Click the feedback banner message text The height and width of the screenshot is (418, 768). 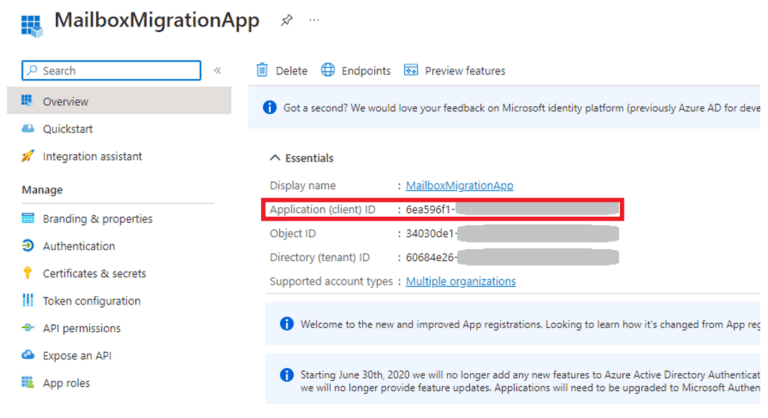(522, 108)
